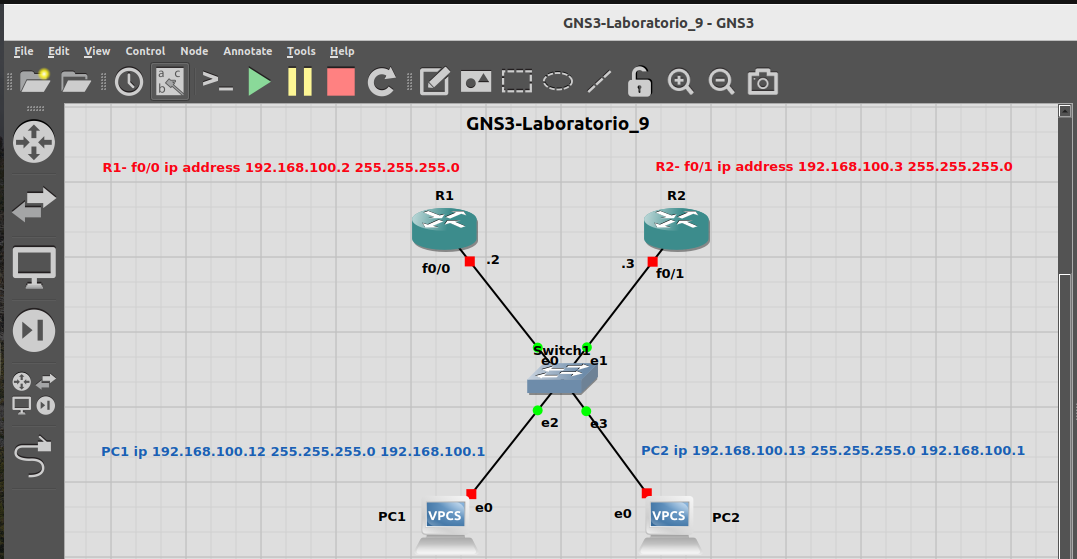Image resolution: width=1077 pixels, height=559 pixels.
Task: Select the Draw a rectangle tool
Action: coord(517,82)
